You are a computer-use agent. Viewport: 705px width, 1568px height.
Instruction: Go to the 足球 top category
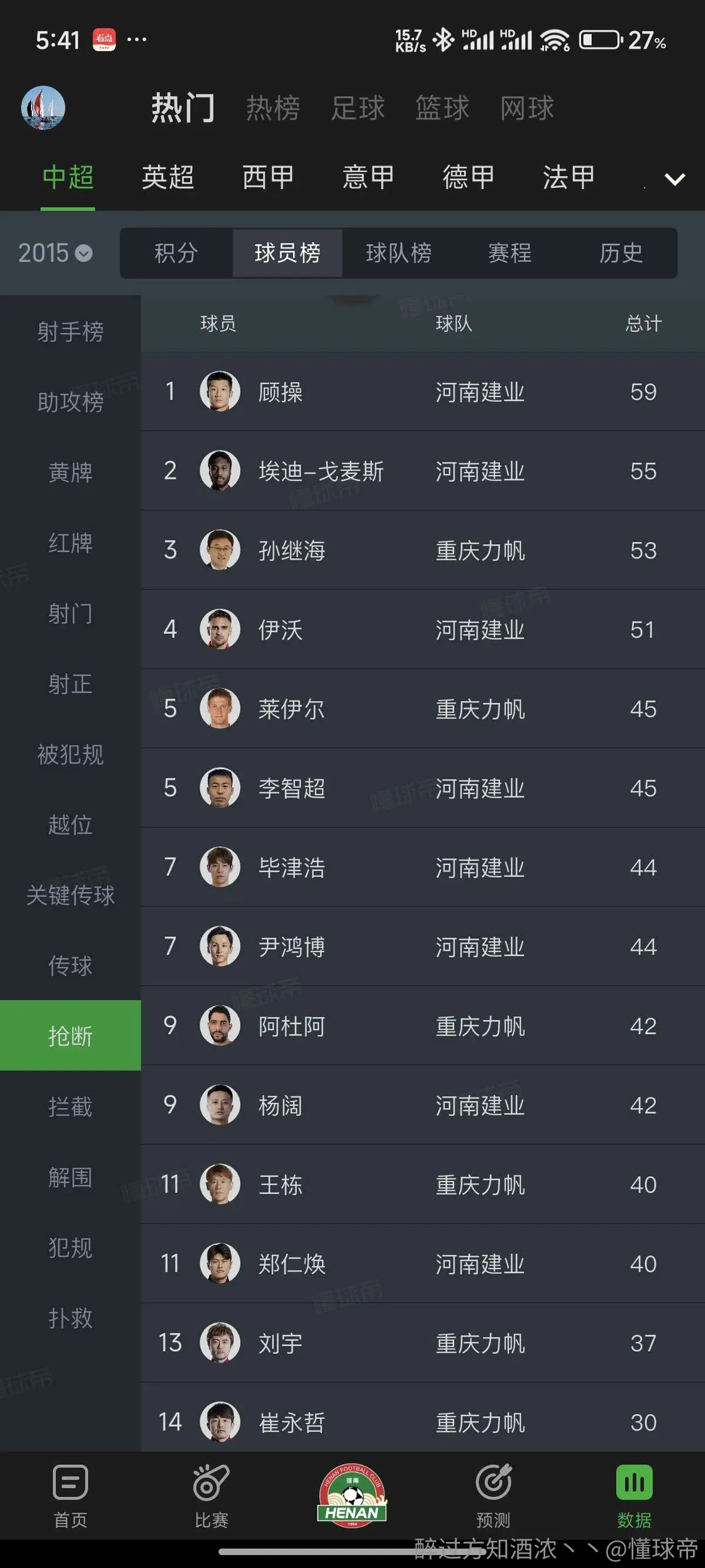358,108
